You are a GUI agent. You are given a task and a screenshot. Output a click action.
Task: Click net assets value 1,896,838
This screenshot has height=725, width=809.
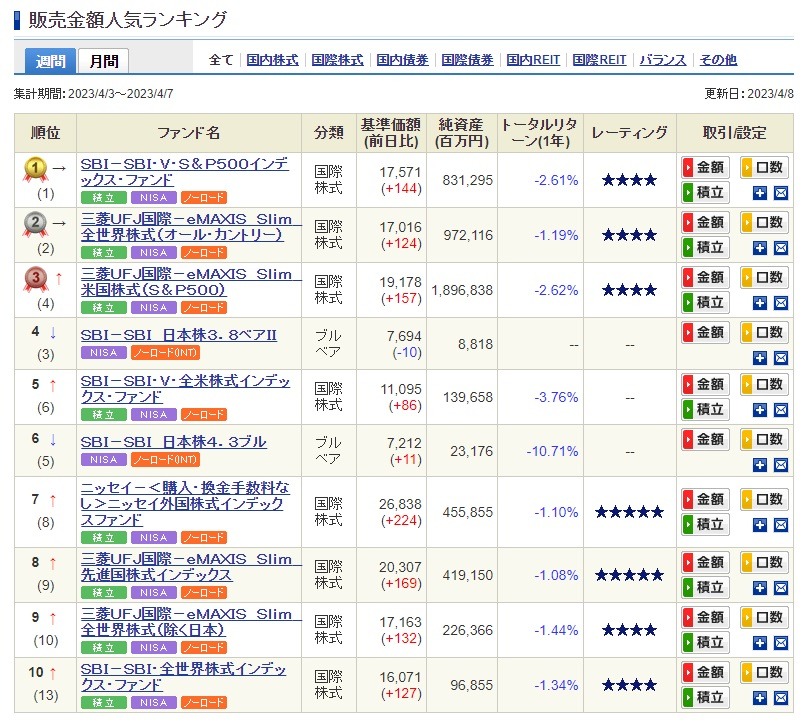tap(462, 291)
